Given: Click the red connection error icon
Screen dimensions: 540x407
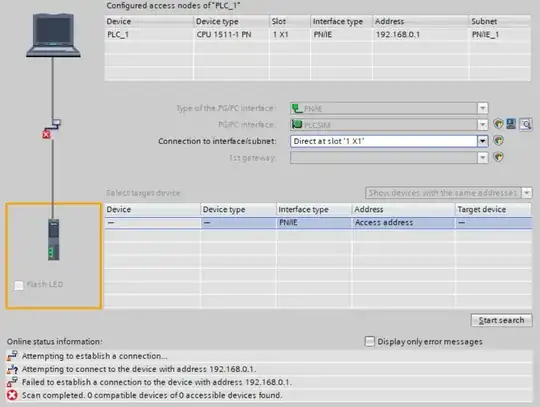Looking at the screenshot, I should 46,134.
